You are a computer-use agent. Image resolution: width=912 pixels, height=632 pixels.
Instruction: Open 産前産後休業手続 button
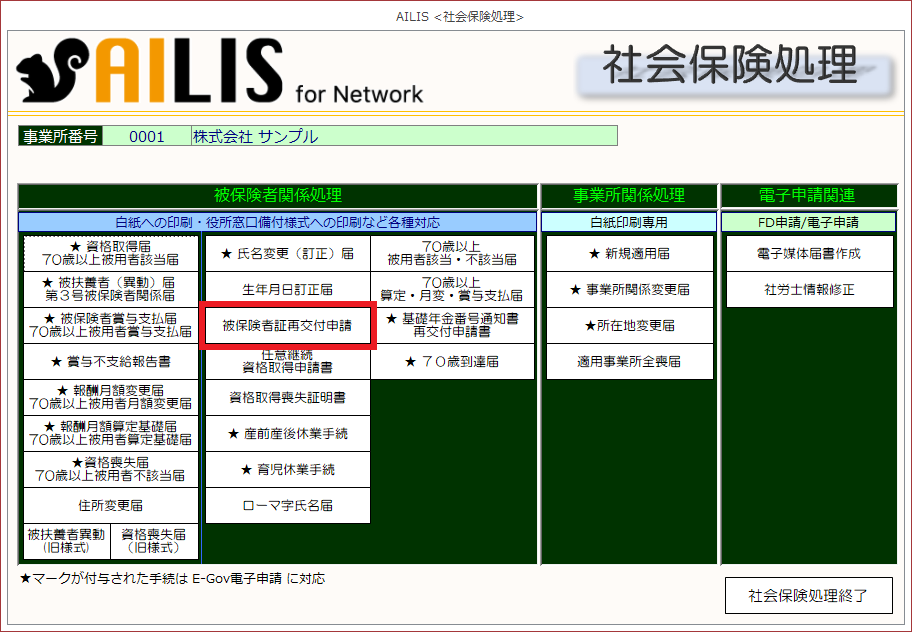pos(288,434)
